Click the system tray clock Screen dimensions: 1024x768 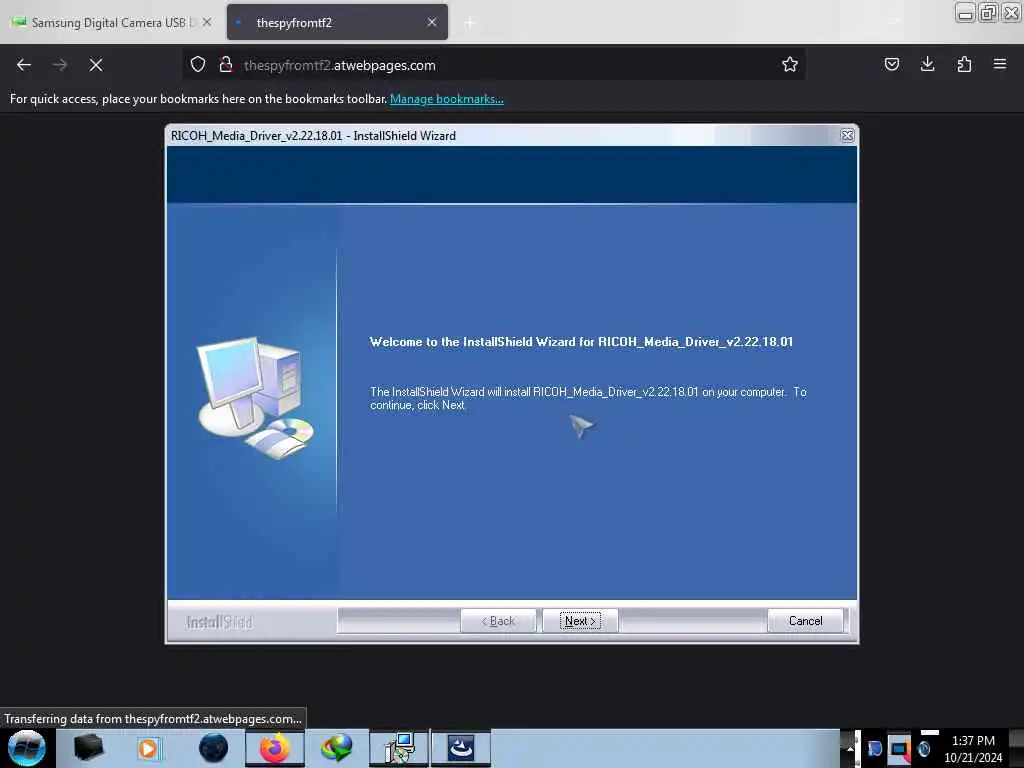coord(973,748)
